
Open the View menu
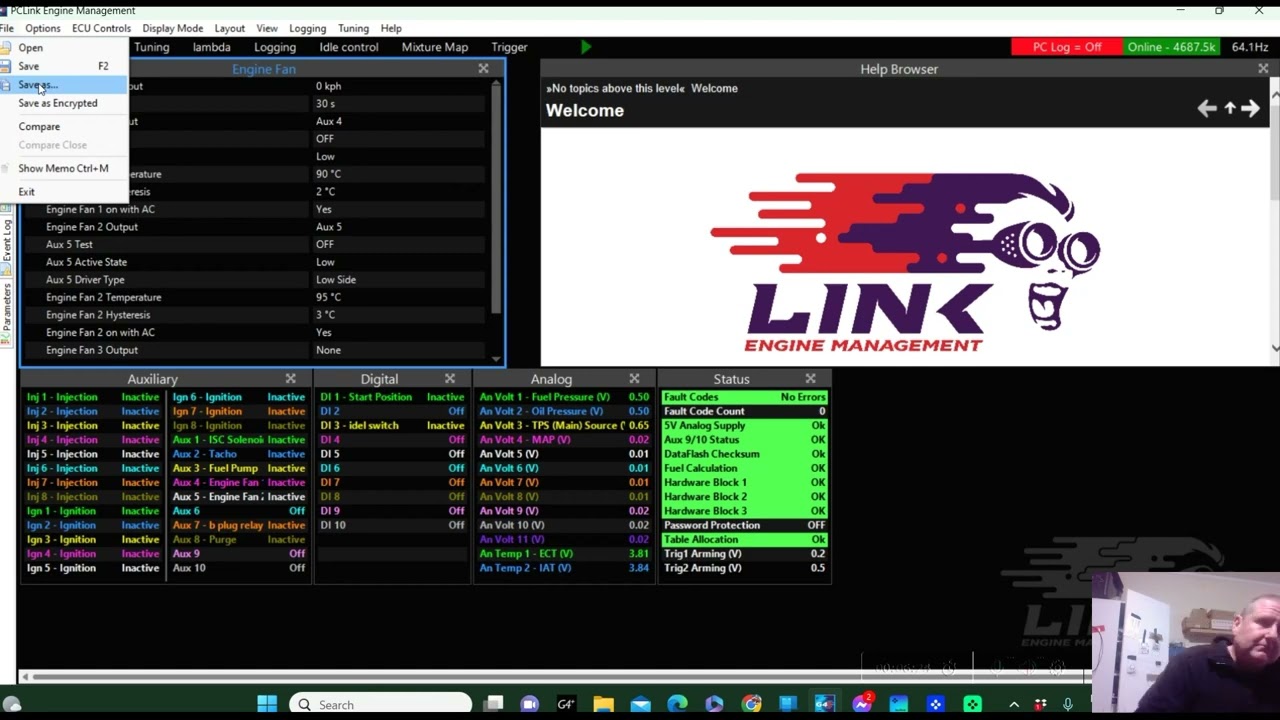(267, 28)
